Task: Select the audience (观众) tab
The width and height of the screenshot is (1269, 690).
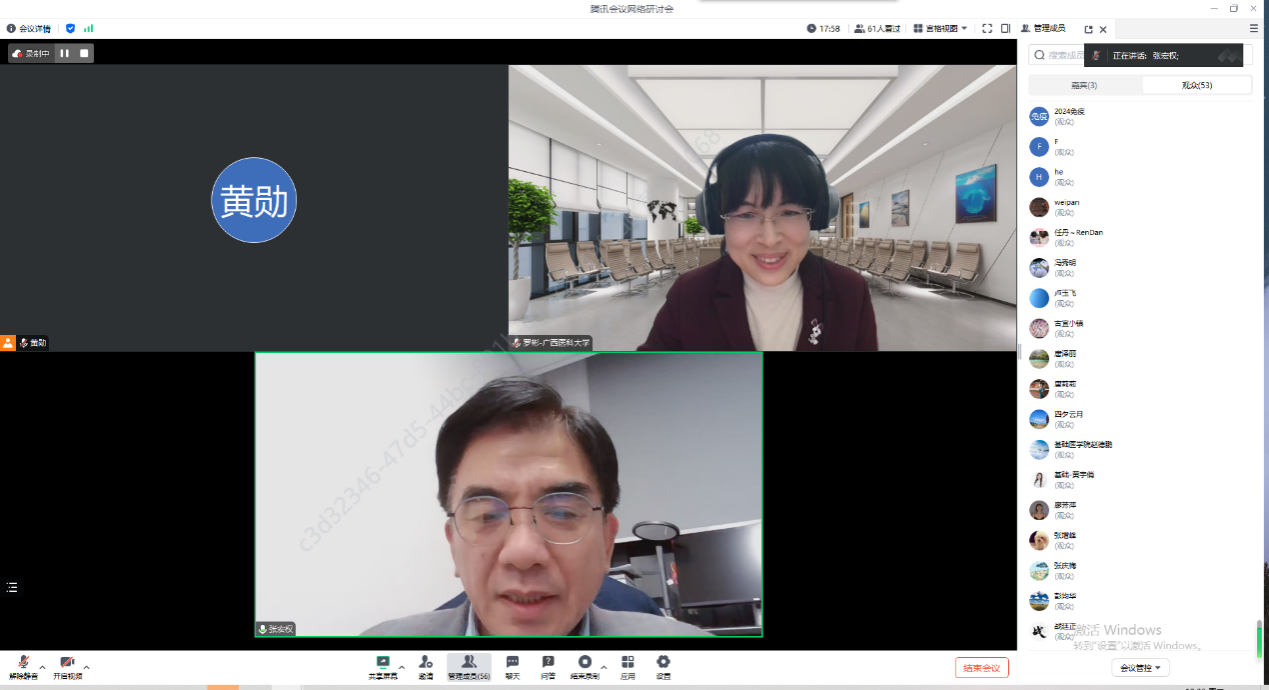Action: 1196,85
